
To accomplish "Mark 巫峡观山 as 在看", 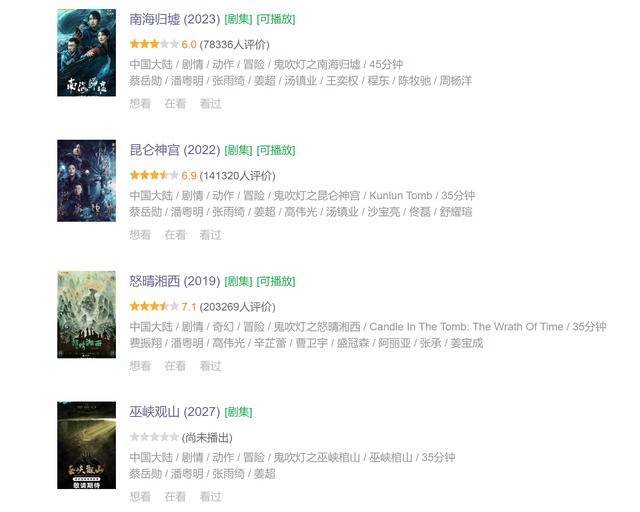I will (175, 497).
